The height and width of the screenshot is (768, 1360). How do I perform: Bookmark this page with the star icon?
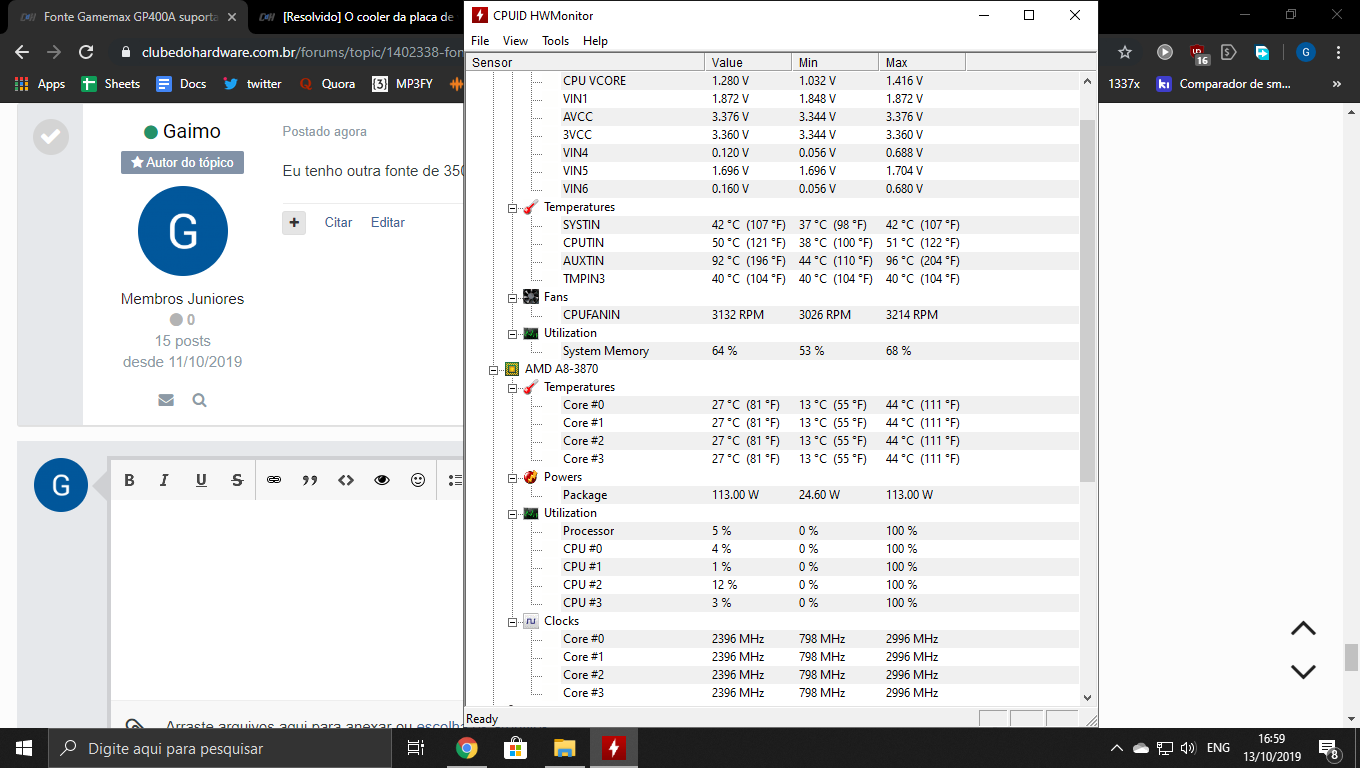(1125, 52)
